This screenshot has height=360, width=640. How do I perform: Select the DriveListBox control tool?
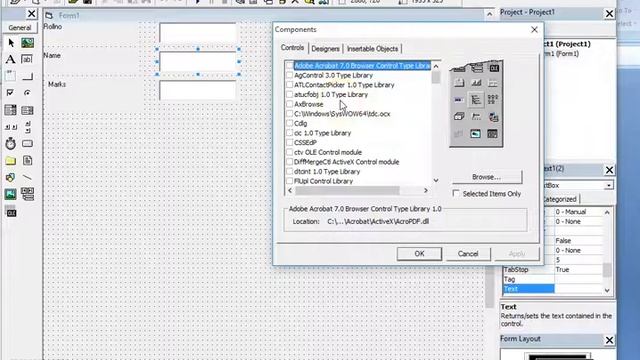coord(27,144)
